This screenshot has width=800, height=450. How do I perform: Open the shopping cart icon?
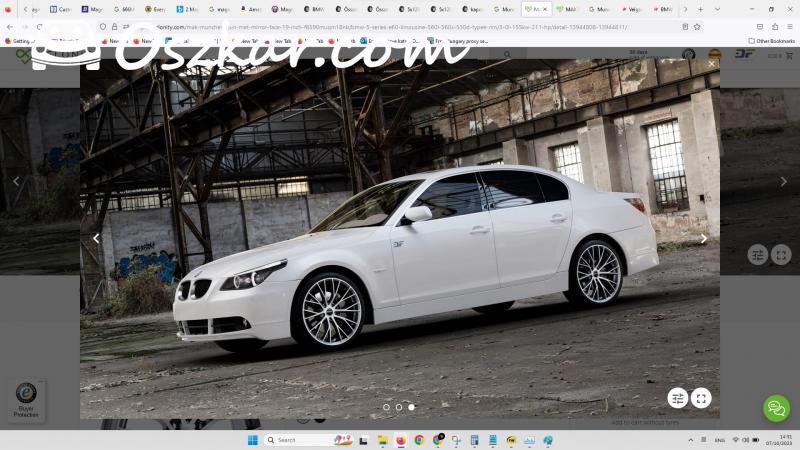pyautogui.click(x=789, y=55)
